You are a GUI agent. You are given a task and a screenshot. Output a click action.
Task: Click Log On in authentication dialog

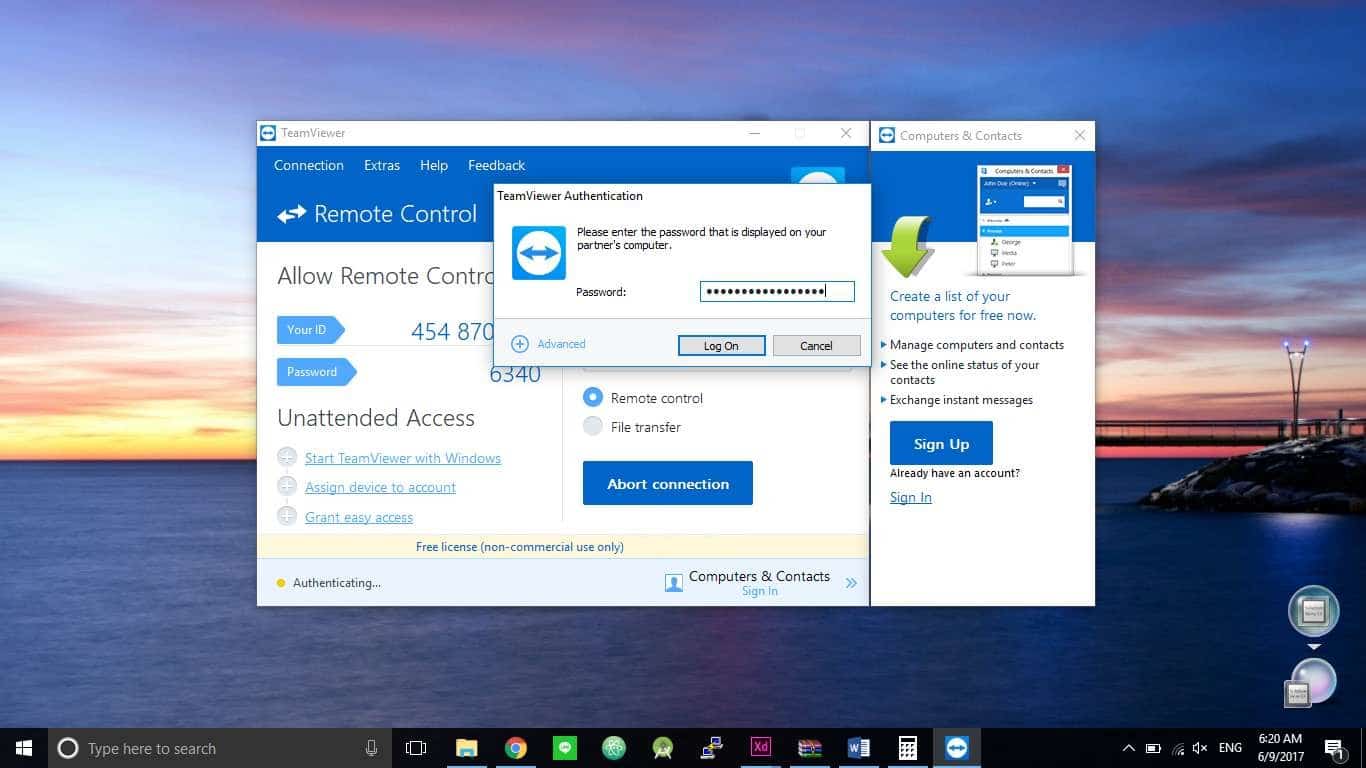(x=721, y=346)
